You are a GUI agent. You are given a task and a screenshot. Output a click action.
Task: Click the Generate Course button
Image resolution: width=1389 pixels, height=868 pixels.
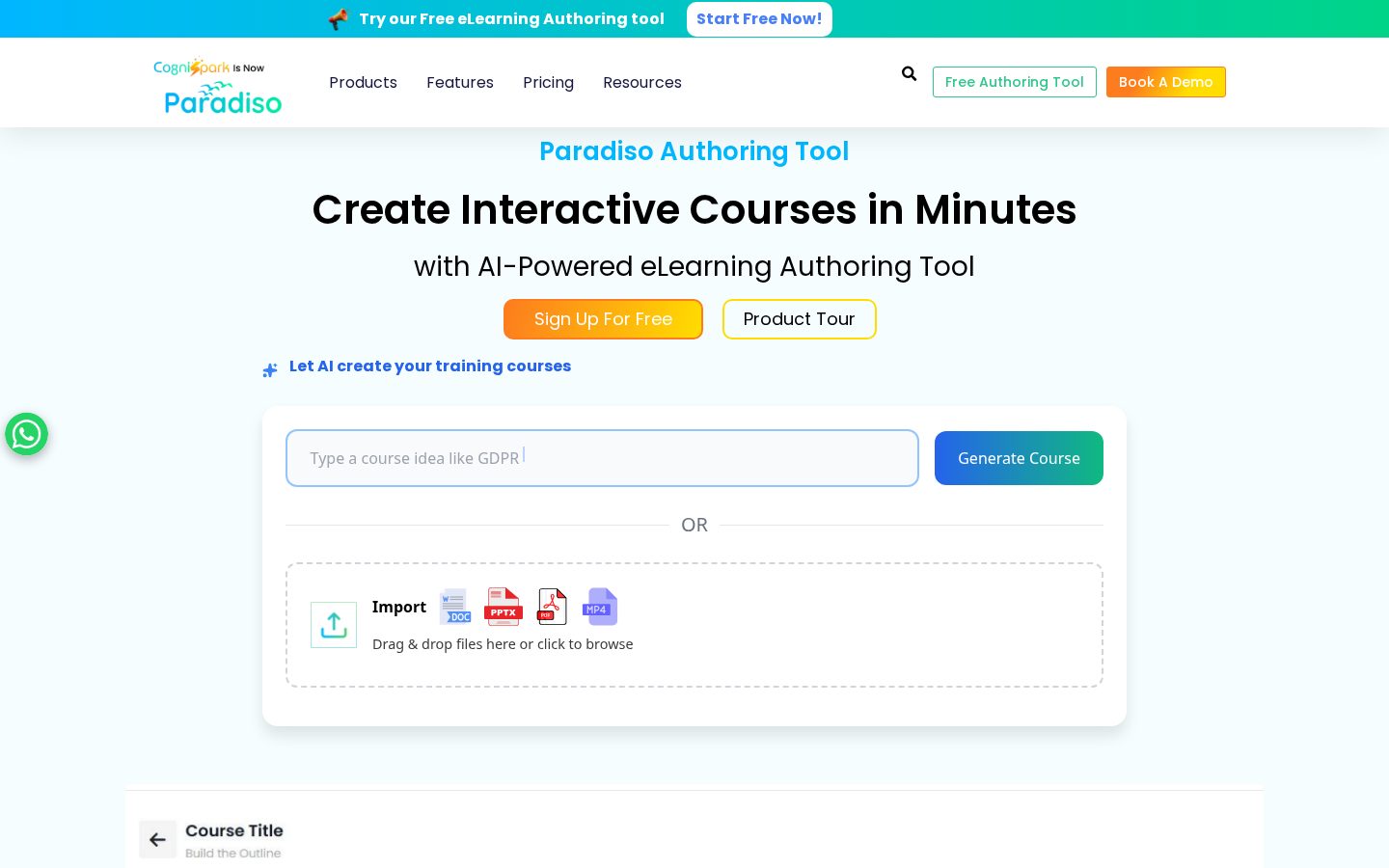click(x=1019, y=458)
